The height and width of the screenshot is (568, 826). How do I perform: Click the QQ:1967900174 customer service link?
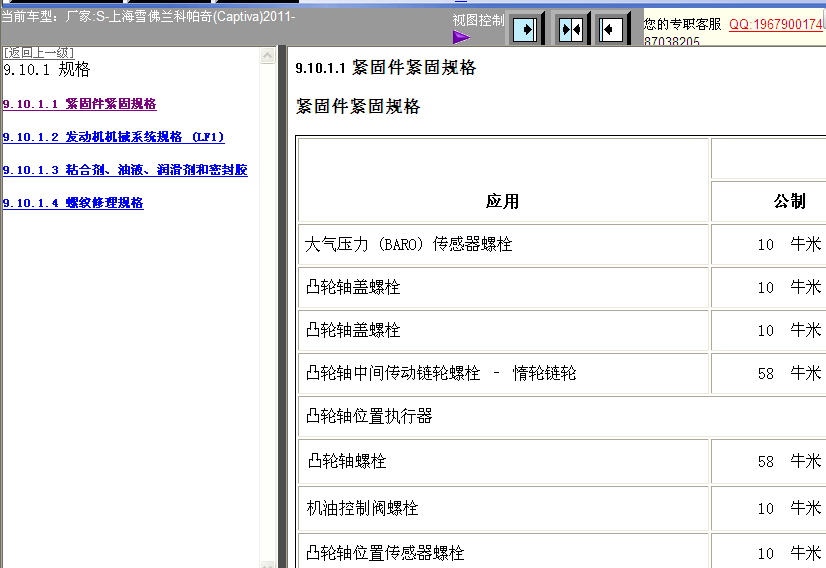tap(775, 24)
